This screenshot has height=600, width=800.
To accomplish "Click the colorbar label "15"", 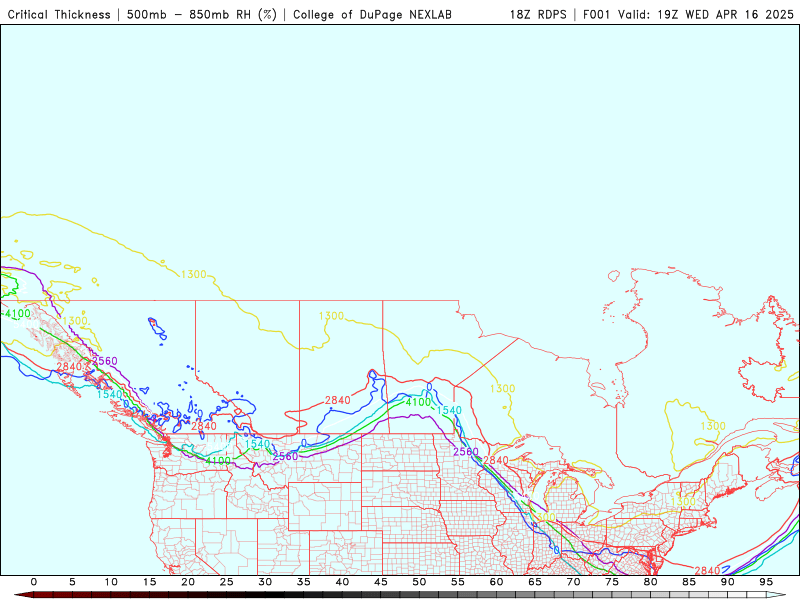I will click(x=149, y=582).
